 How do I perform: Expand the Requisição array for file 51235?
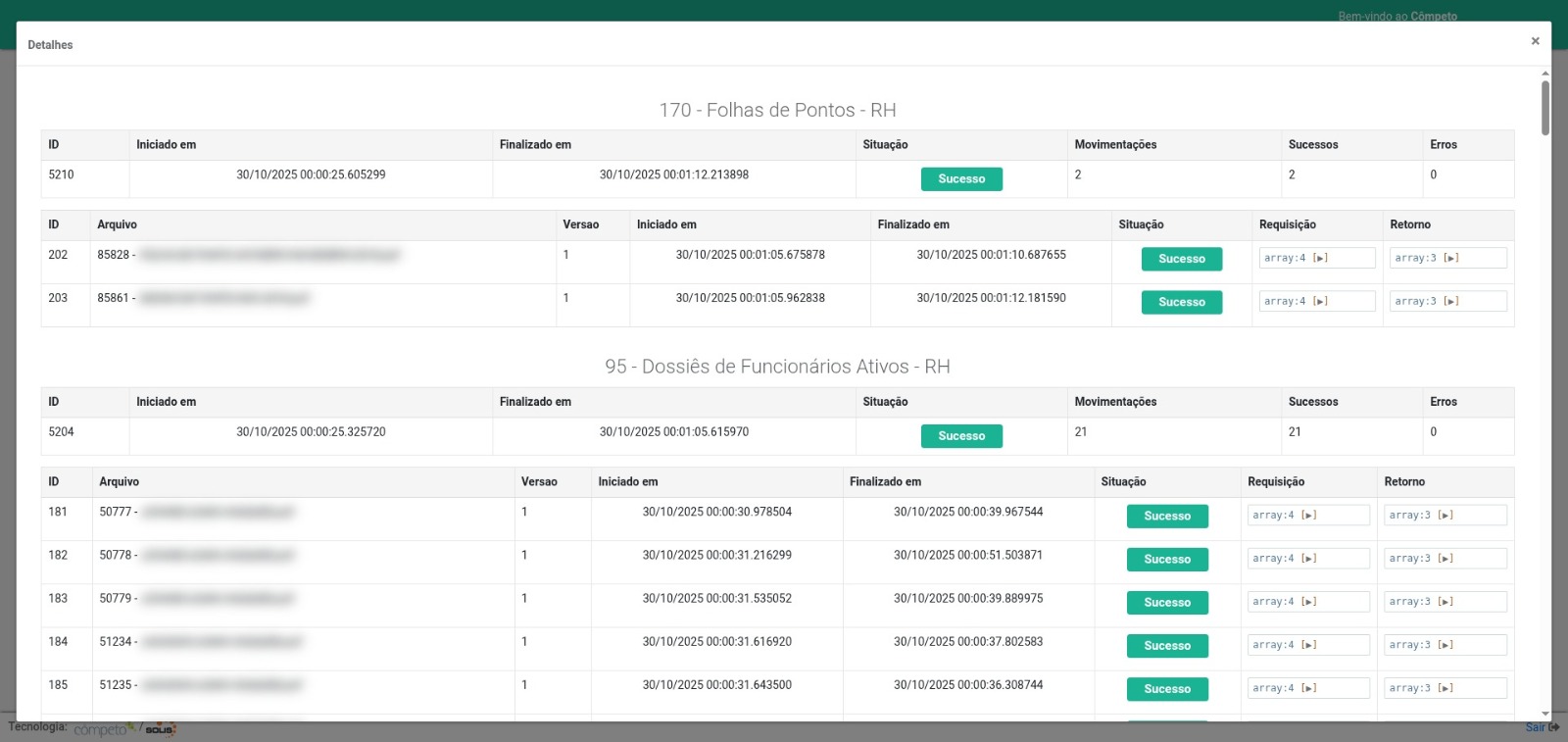1308,688
